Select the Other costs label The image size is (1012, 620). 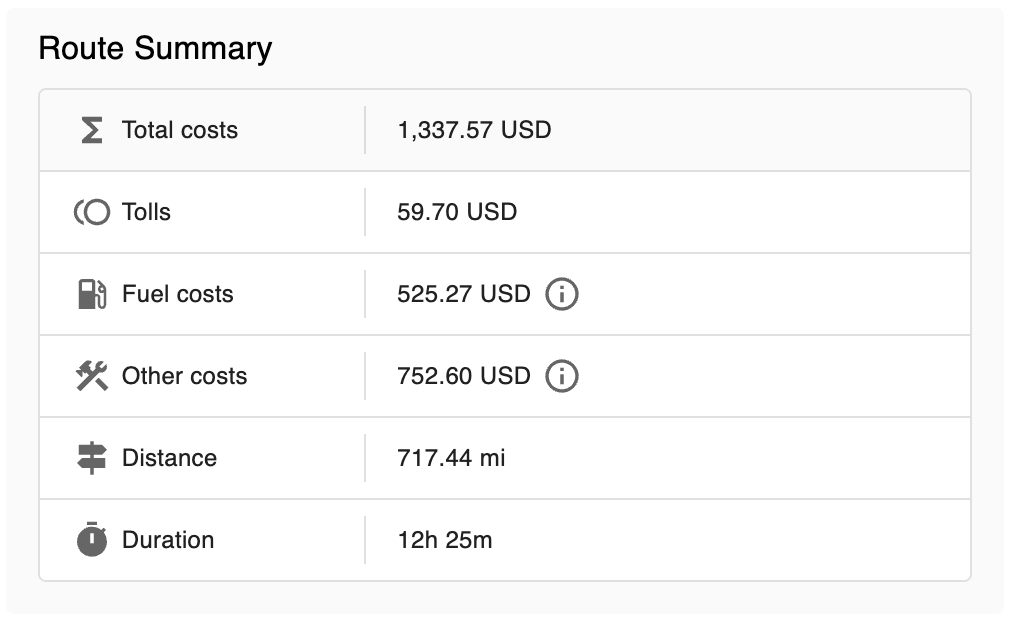[185, 375]
